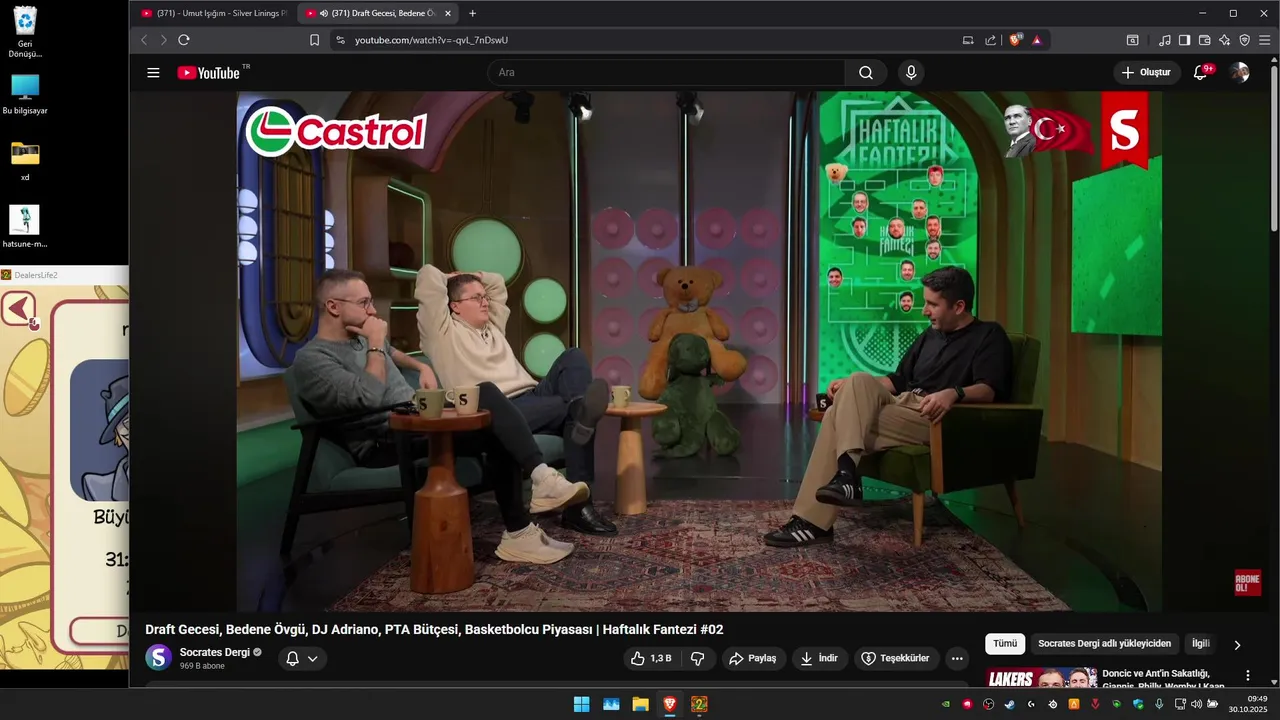Start voice search with microphone icon
This screenshot has height=720, width=1280.
(x=910, y=72)
